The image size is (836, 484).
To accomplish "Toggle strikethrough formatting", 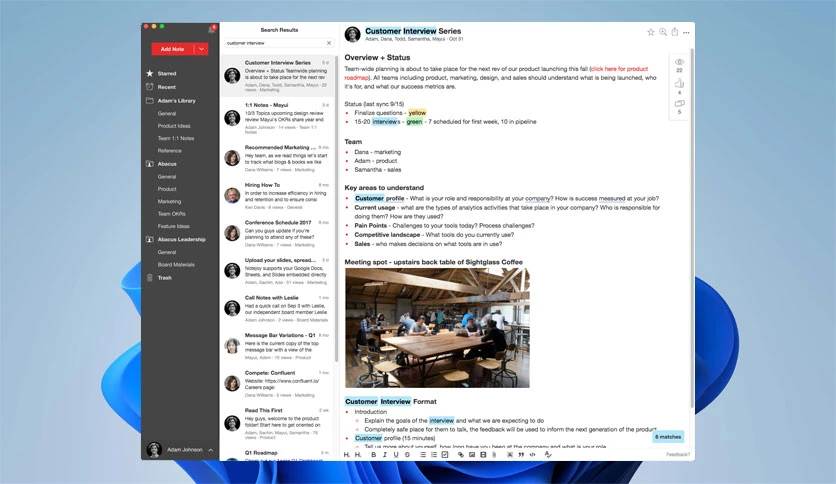I will pos(407,455).
